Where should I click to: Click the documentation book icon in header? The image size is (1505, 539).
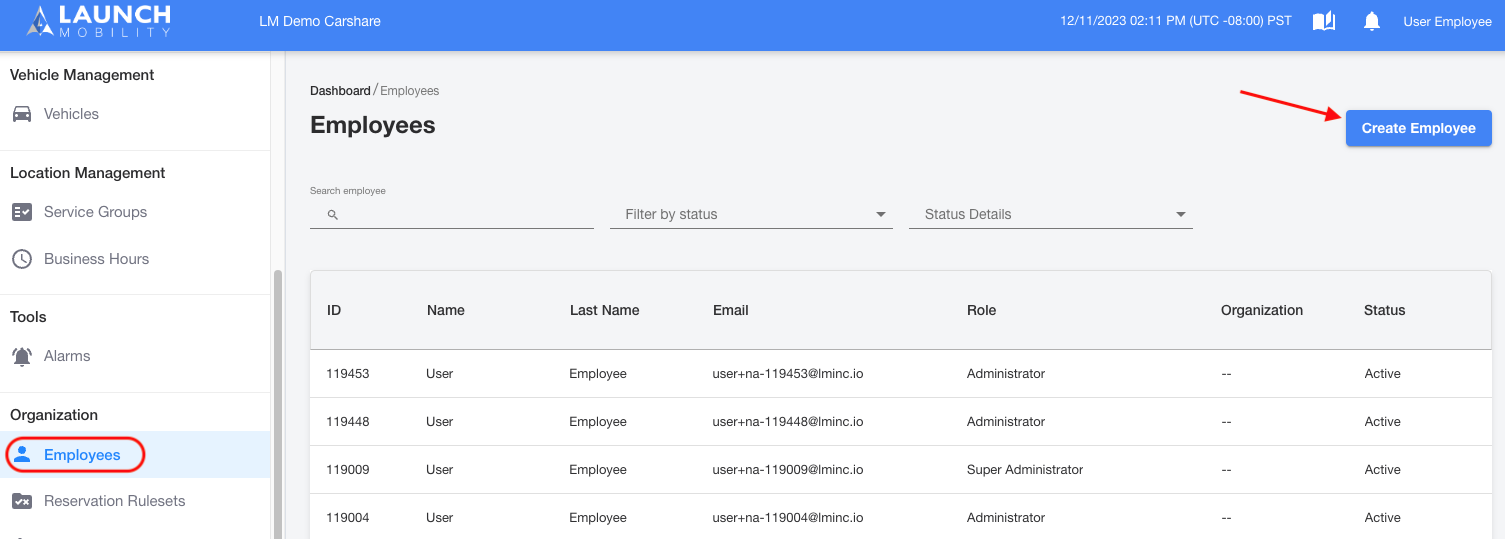1324,21
